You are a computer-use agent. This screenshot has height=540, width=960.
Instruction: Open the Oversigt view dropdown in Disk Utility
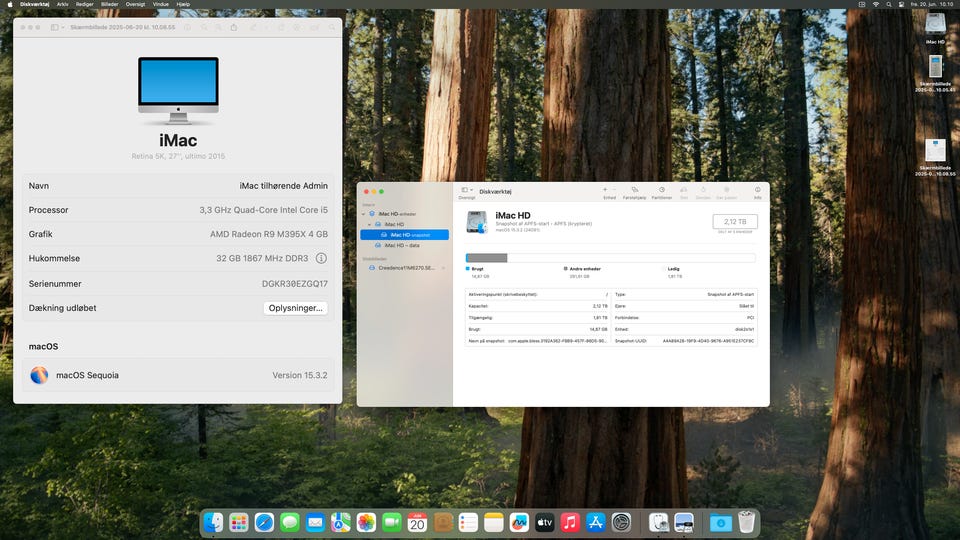point(467,190)
